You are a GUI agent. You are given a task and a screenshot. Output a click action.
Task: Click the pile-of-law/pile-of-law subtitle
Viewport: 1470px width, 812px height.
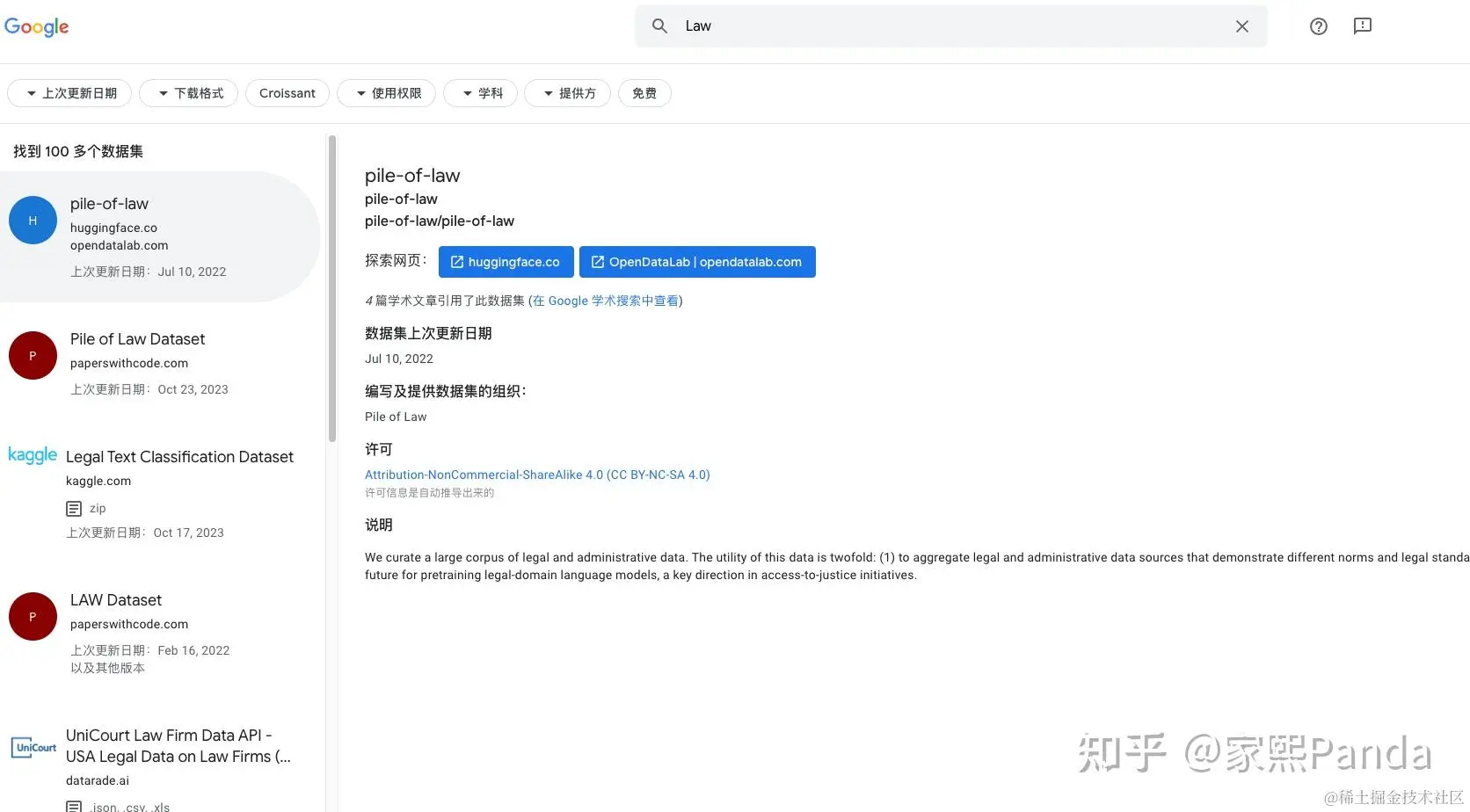(440, 221)
